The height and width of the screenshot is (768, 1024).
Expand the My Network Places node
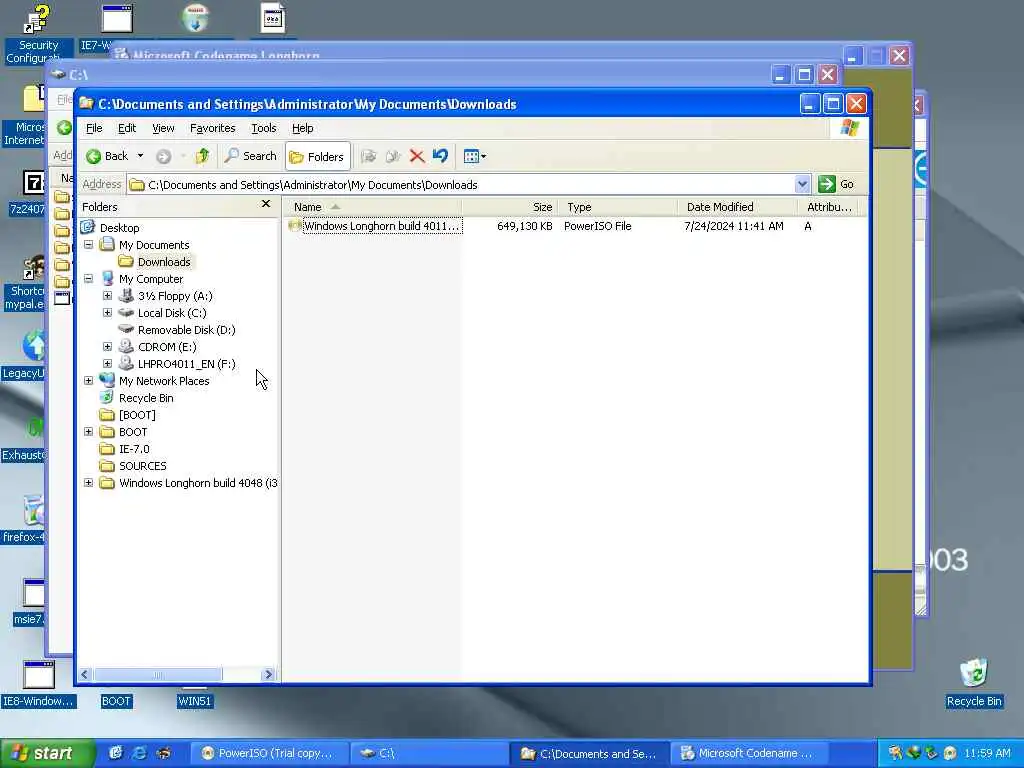(89, 381)
